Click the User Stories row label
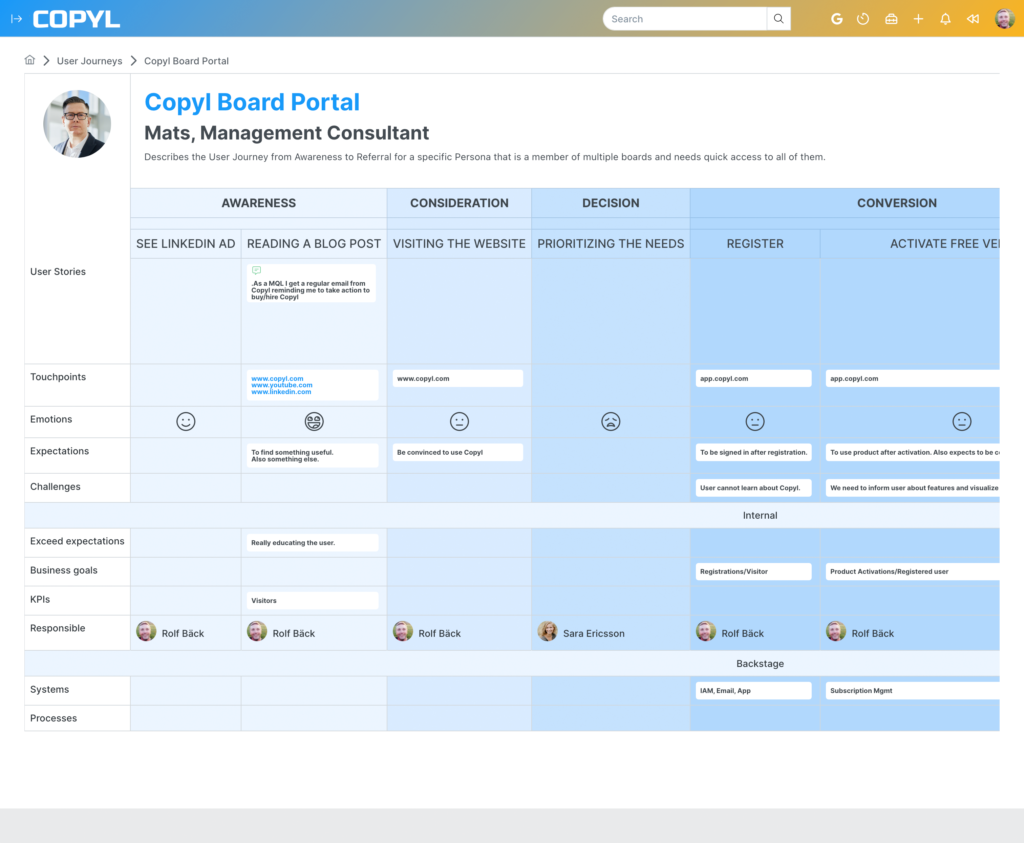The width and height of the screenshot is (1024, 843). (x=57, y=272)
